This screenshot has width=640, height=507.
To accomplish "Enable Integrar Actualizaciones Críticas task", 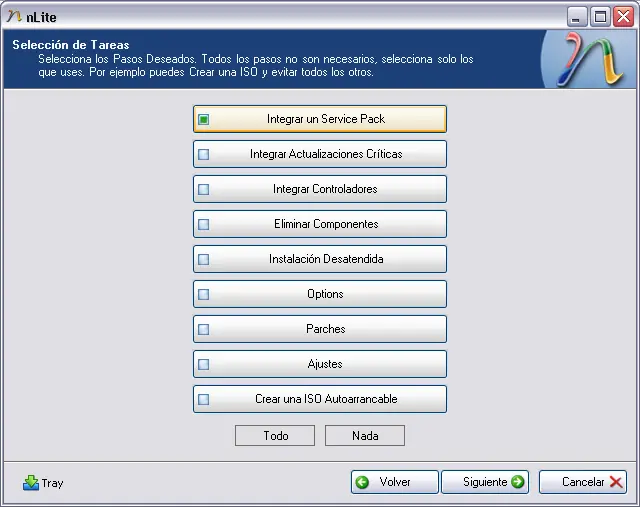I will pyautogui.click(x=320, y=154).
